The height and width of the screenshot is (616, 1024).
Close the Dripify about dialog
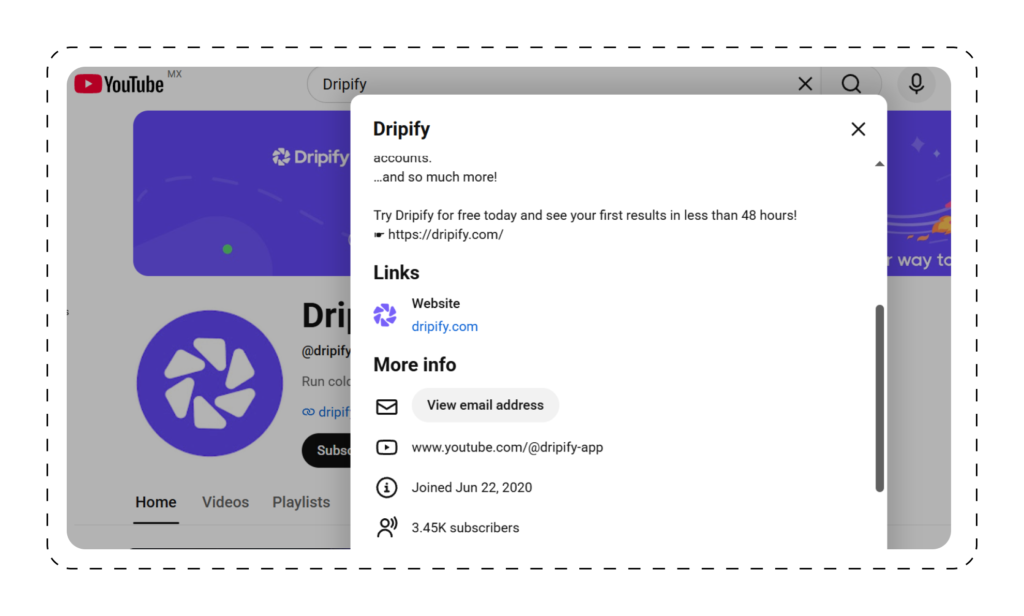point(858,129)
